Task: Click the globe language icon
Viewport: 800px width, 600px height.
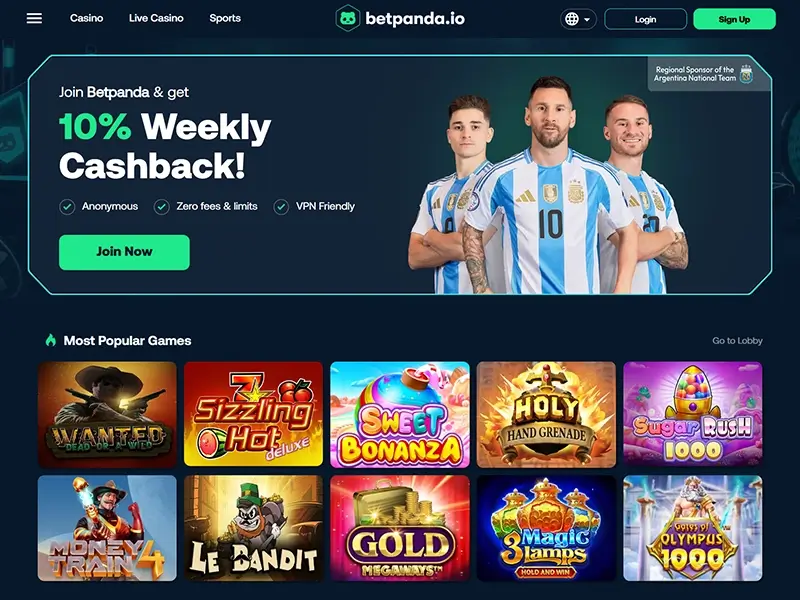Action: tap(572, 19)
